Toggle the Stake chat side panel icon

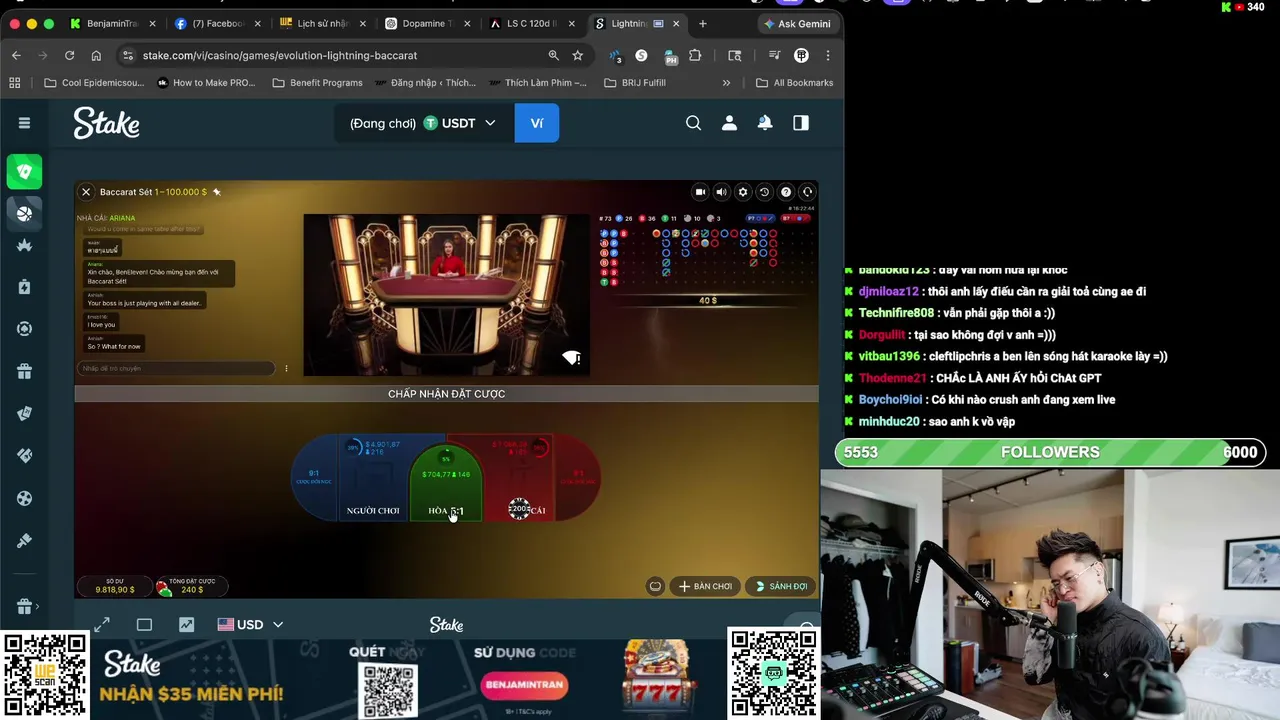[x=801, y=123]
